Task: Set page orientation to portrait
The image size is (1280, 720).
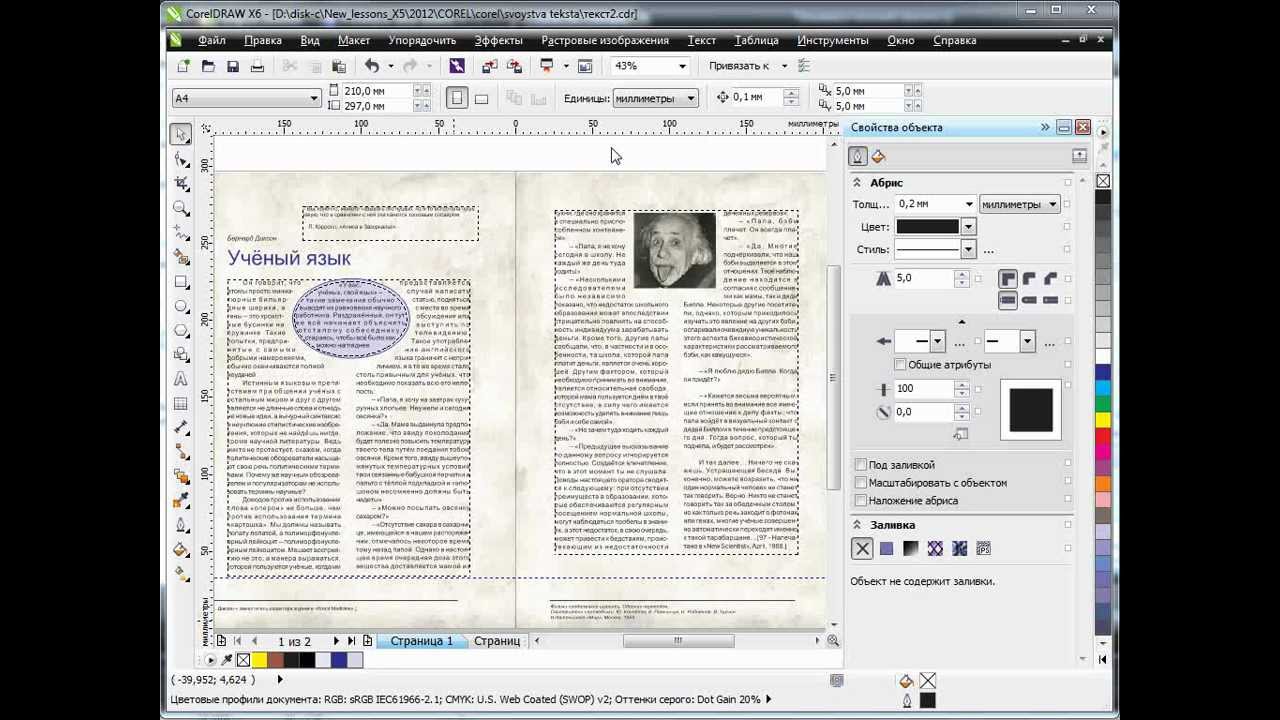Action: point(457,98)
